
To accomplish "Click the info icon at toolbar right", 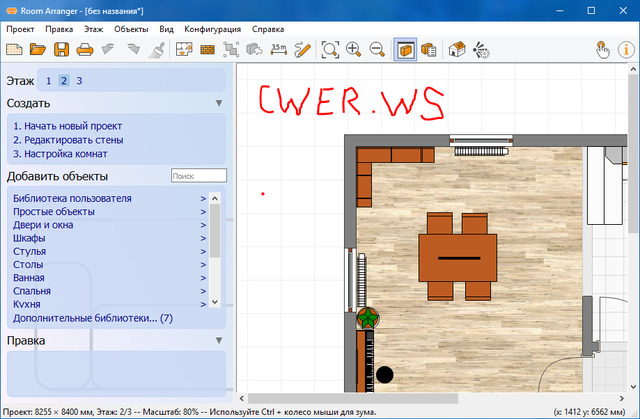I will 628,49.
